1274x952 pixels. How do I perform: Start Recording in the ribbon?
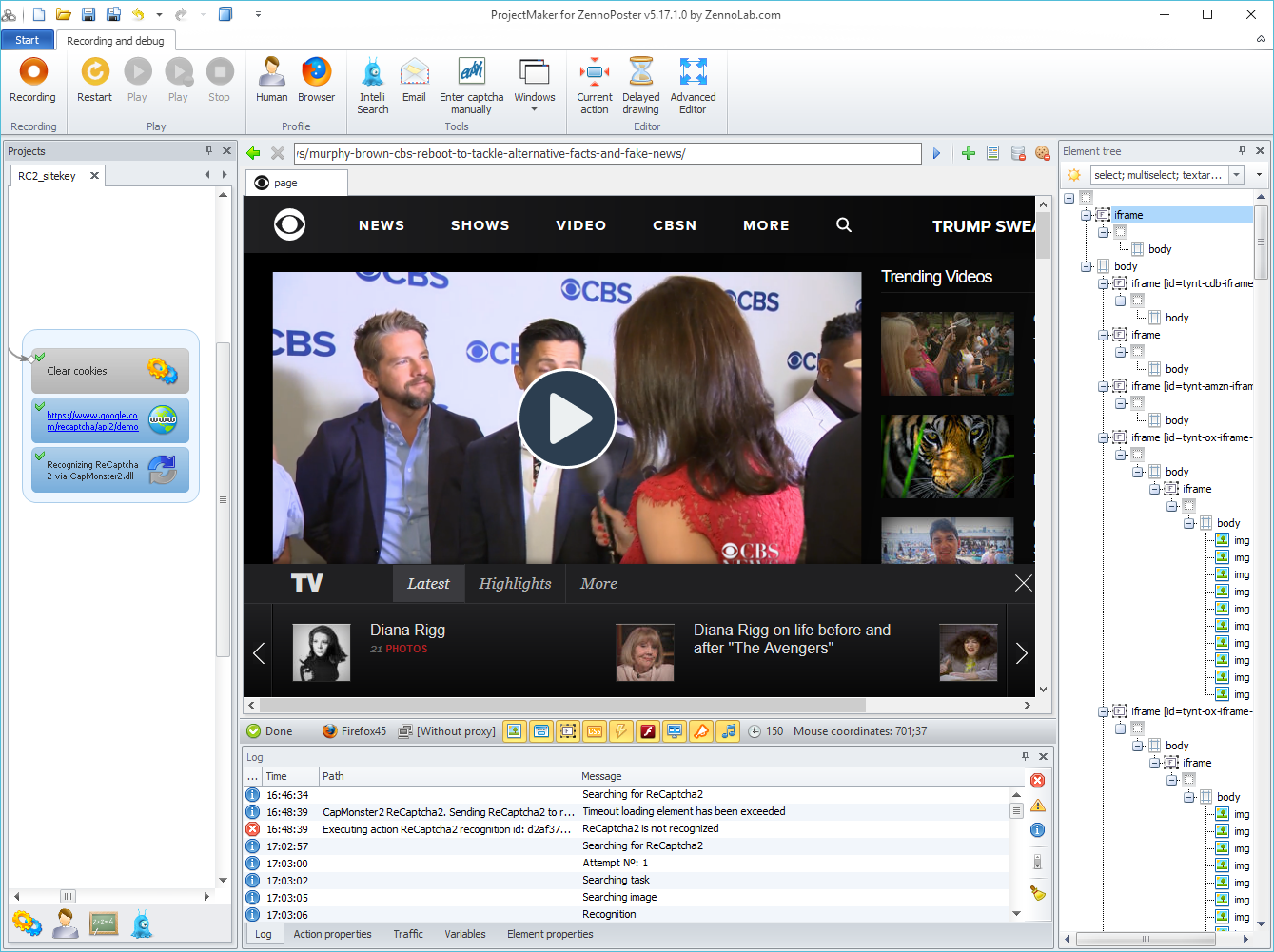33,81
